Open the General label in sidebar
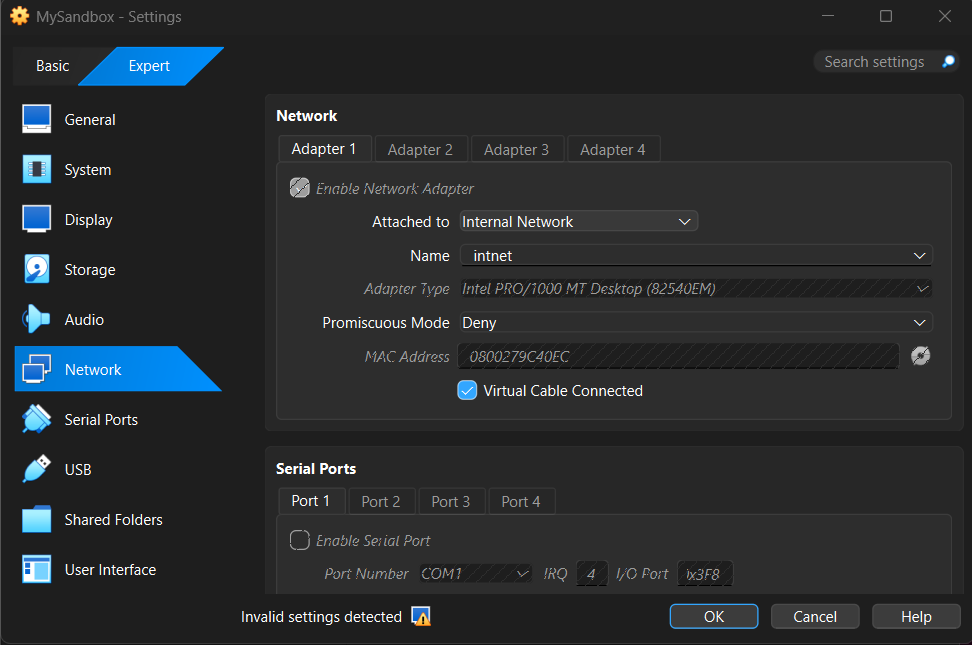Viewport: 972px width, 645px height. pos(90,119)
